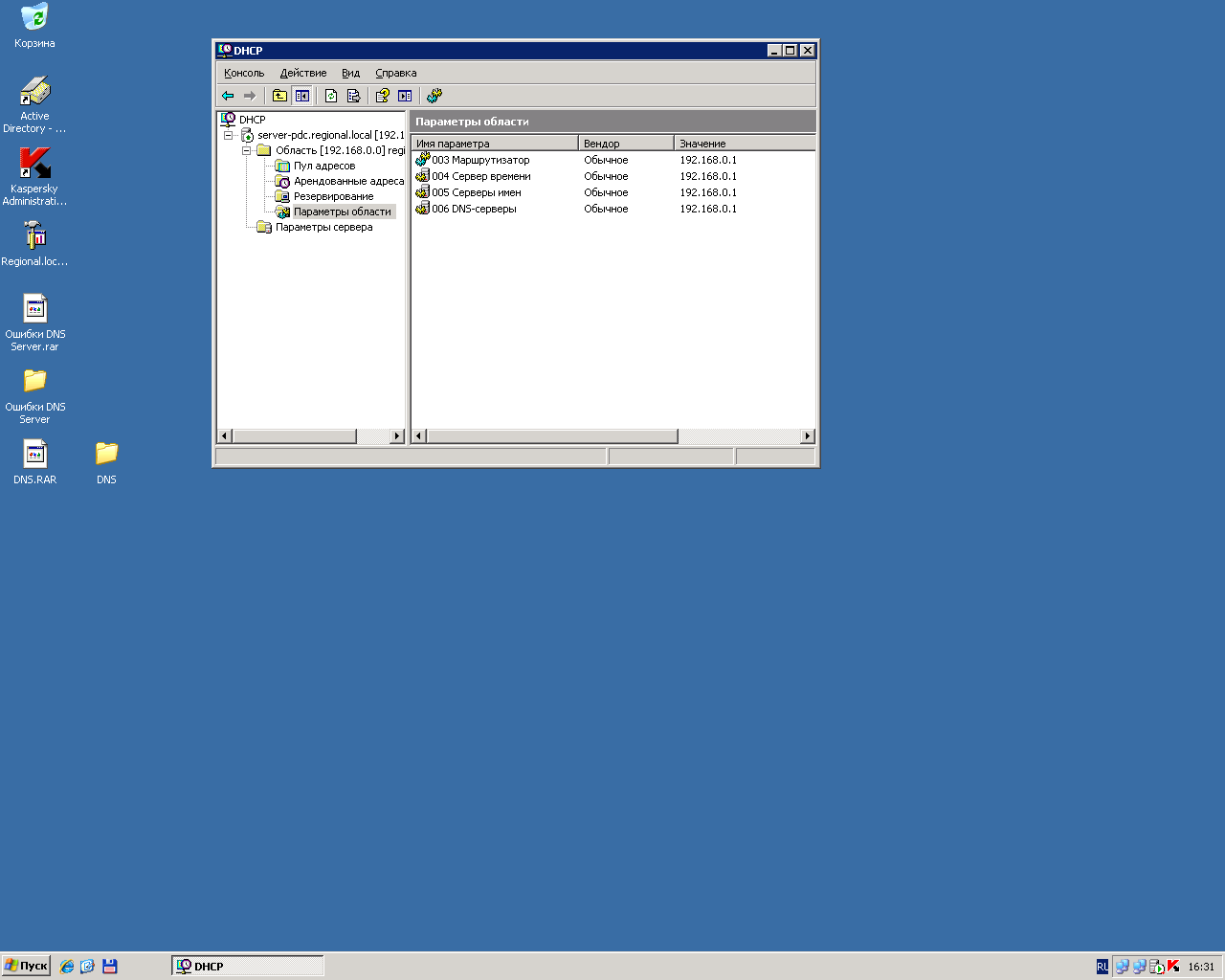Select the Ошибки DNS Server.rar archive icon
Screen dimensions: 1225x980
click(34, 323)
